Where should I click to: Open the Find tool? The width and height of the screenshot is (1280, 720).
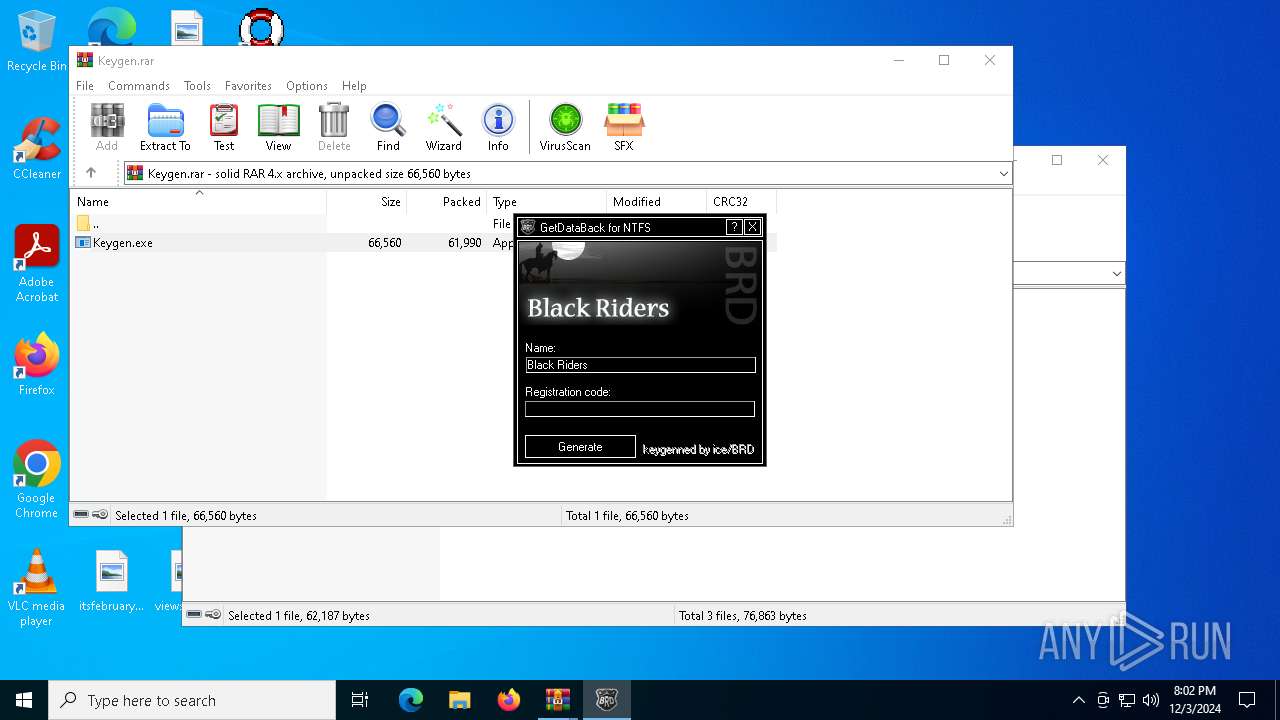pos(388,126)
